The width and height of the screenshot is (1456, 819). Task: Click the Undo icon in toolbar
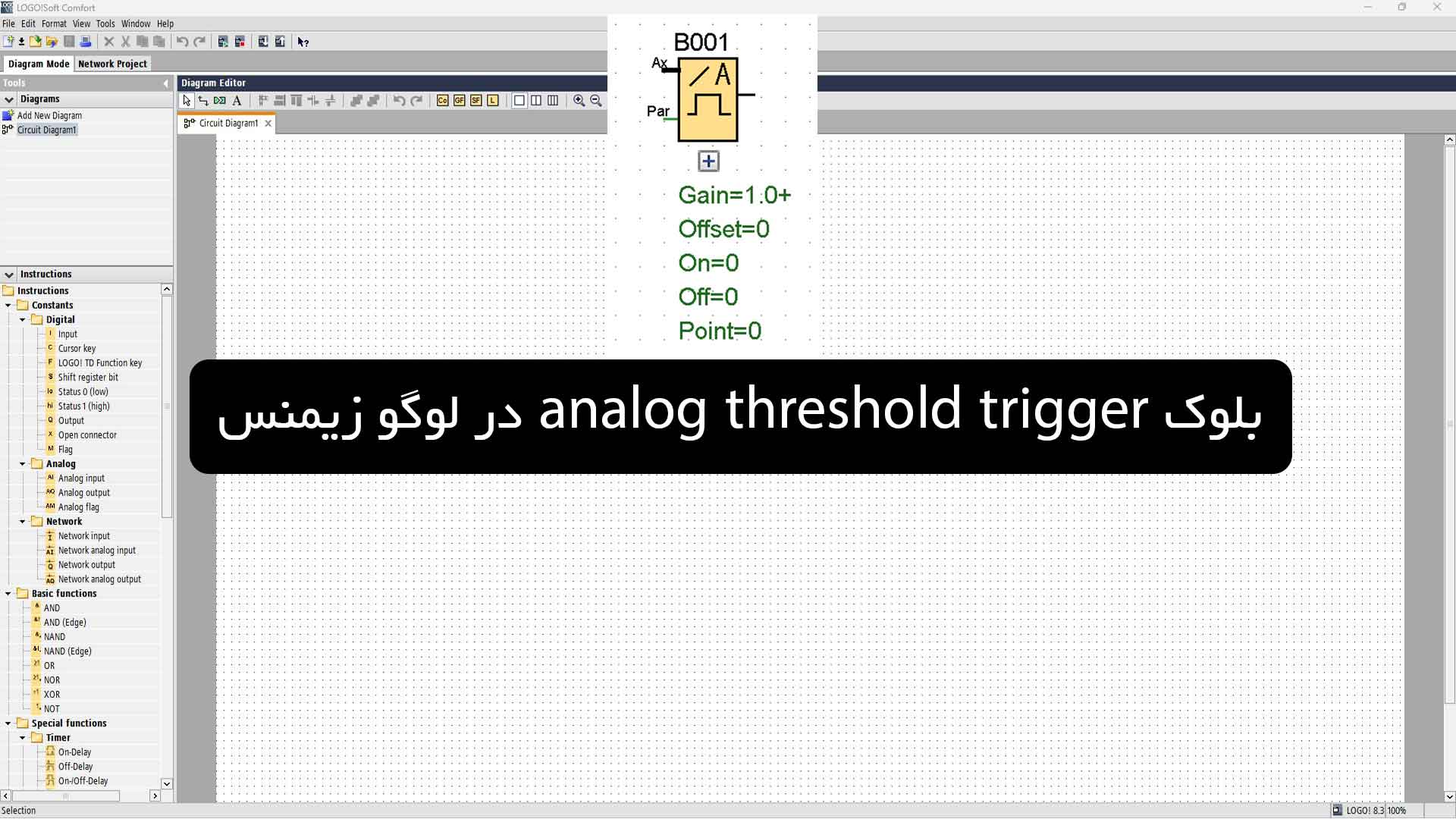click(x=183, y=41)
